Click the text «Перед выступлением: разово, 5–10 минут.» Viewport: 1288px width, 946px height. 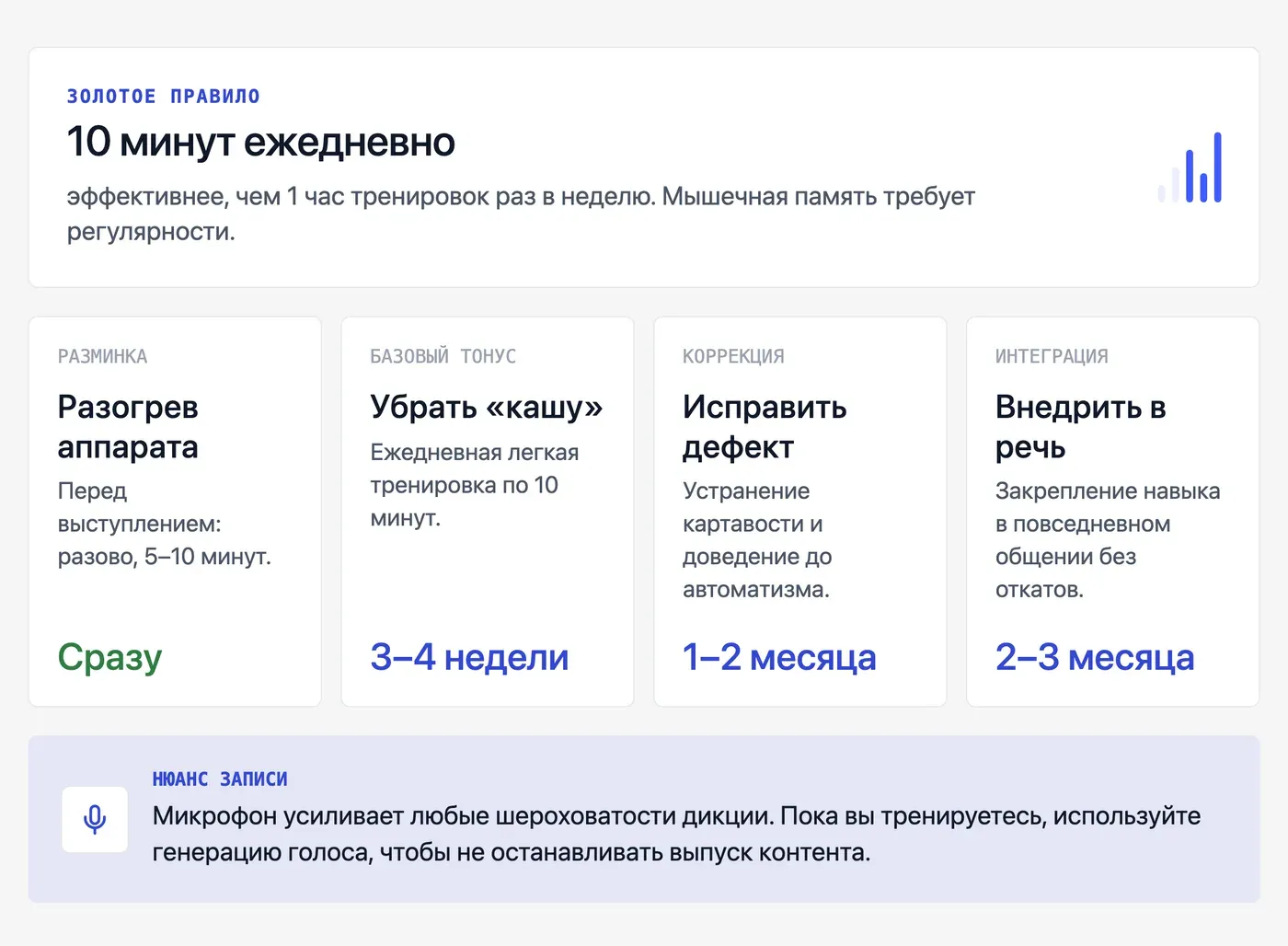pyautogui.click(x=165, y=524)
